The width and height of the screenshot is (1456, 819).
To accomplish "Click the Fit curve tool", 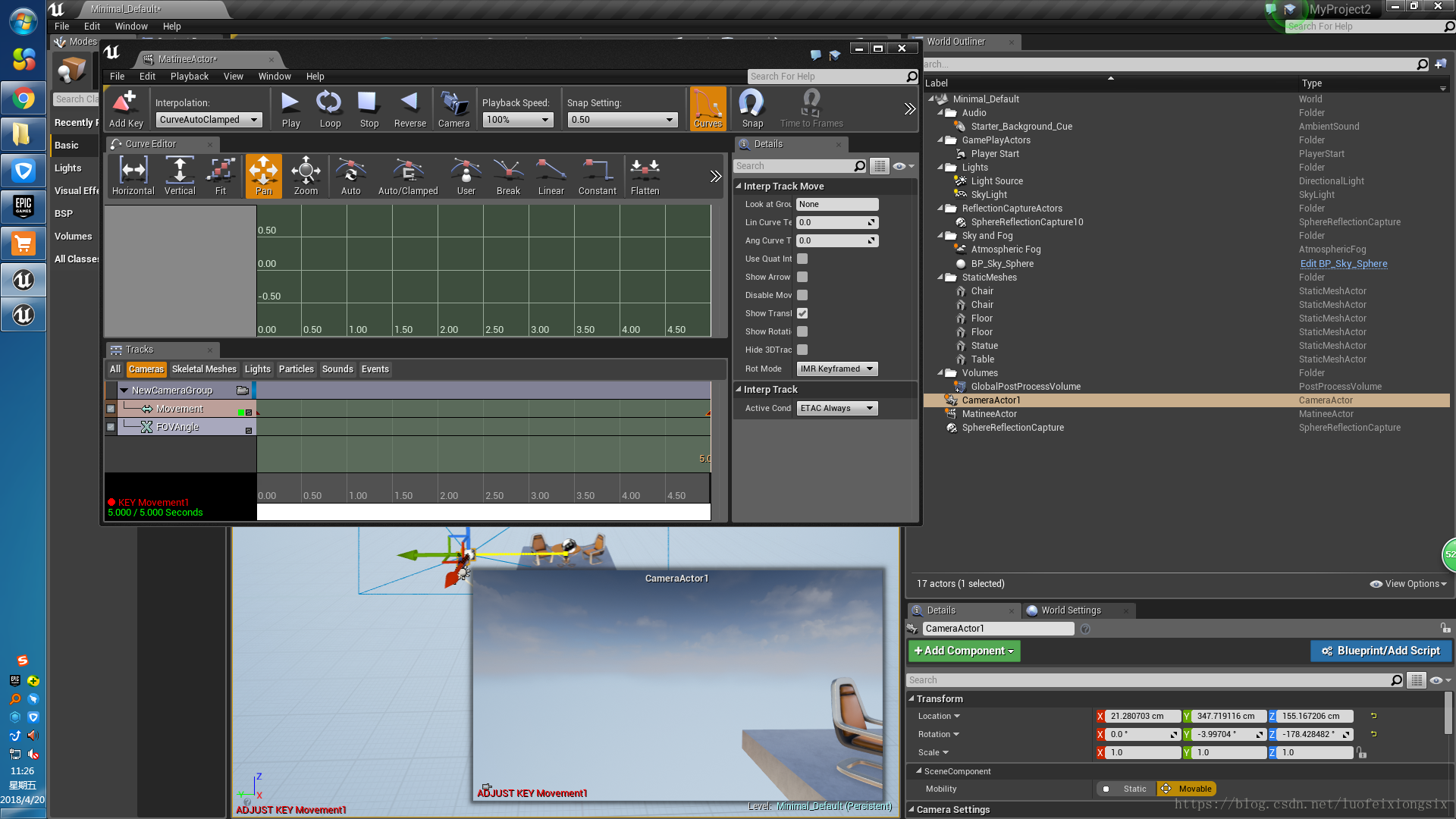I will pos(221,176).
